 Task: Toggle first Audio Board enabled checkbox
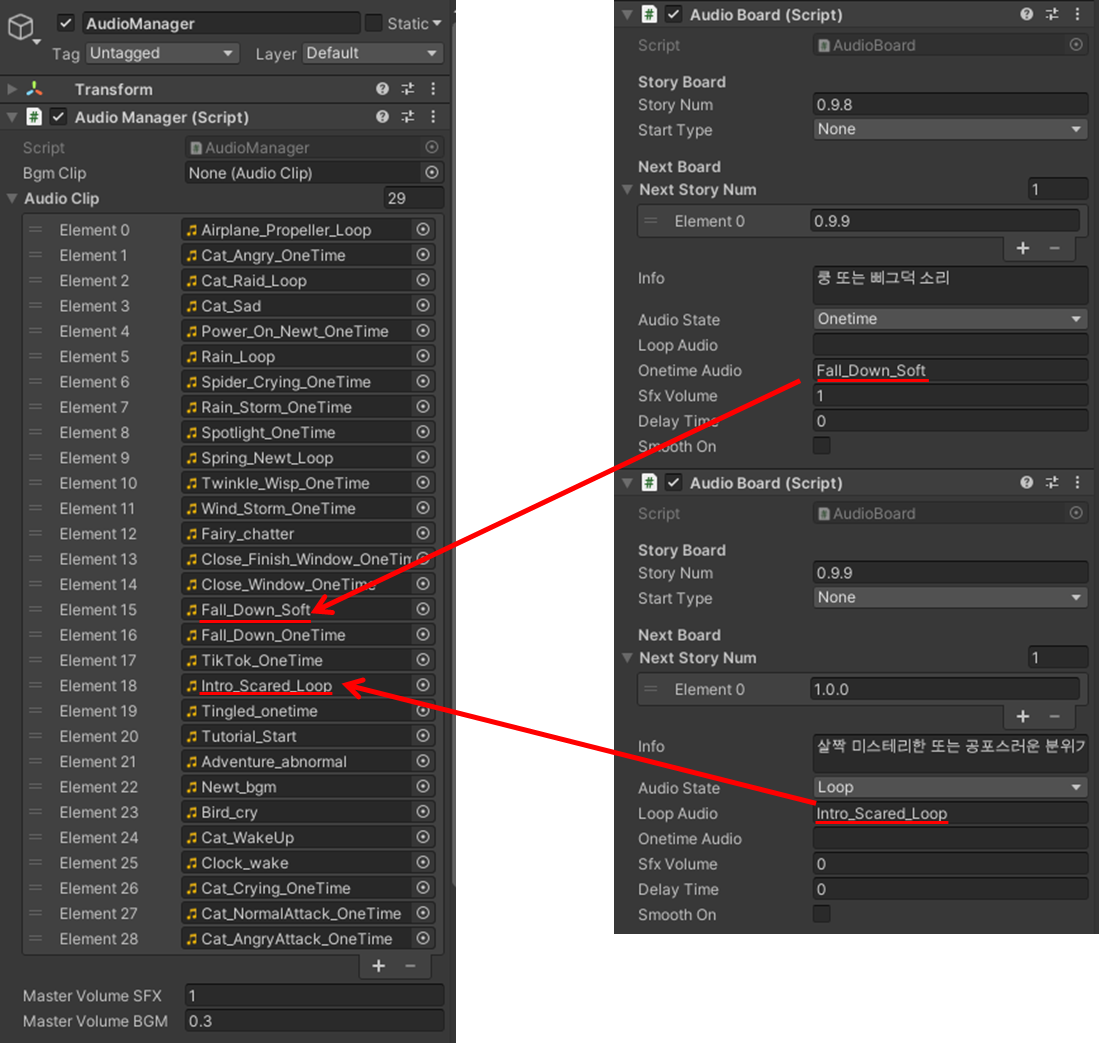click(x=674, y=14)
